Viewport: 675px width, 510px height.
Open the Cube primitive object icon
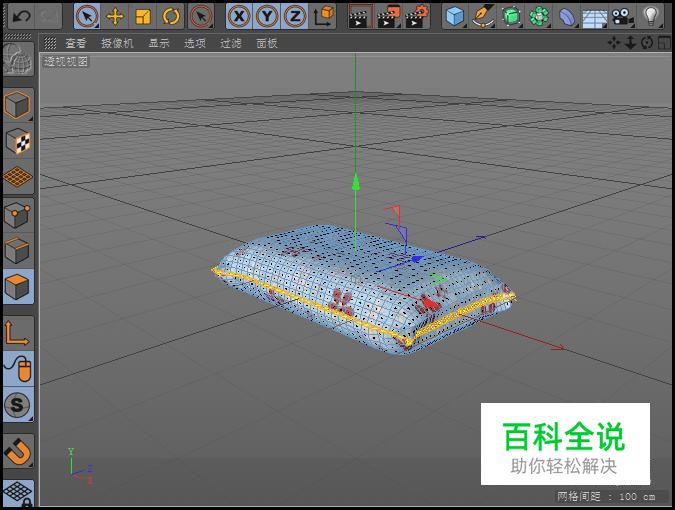455,16
